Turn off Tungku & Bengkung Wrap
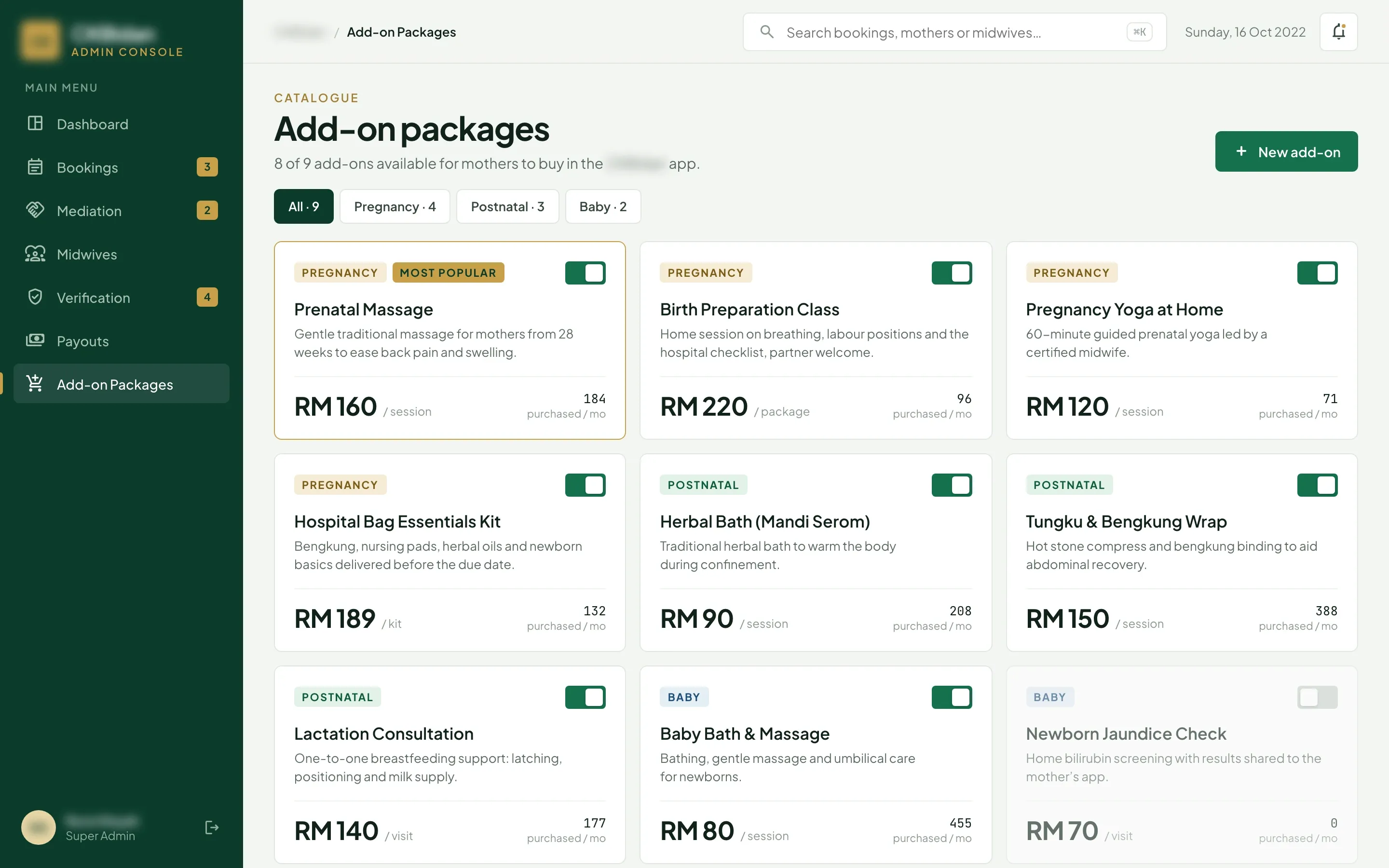 click(x=1317, y=485)
